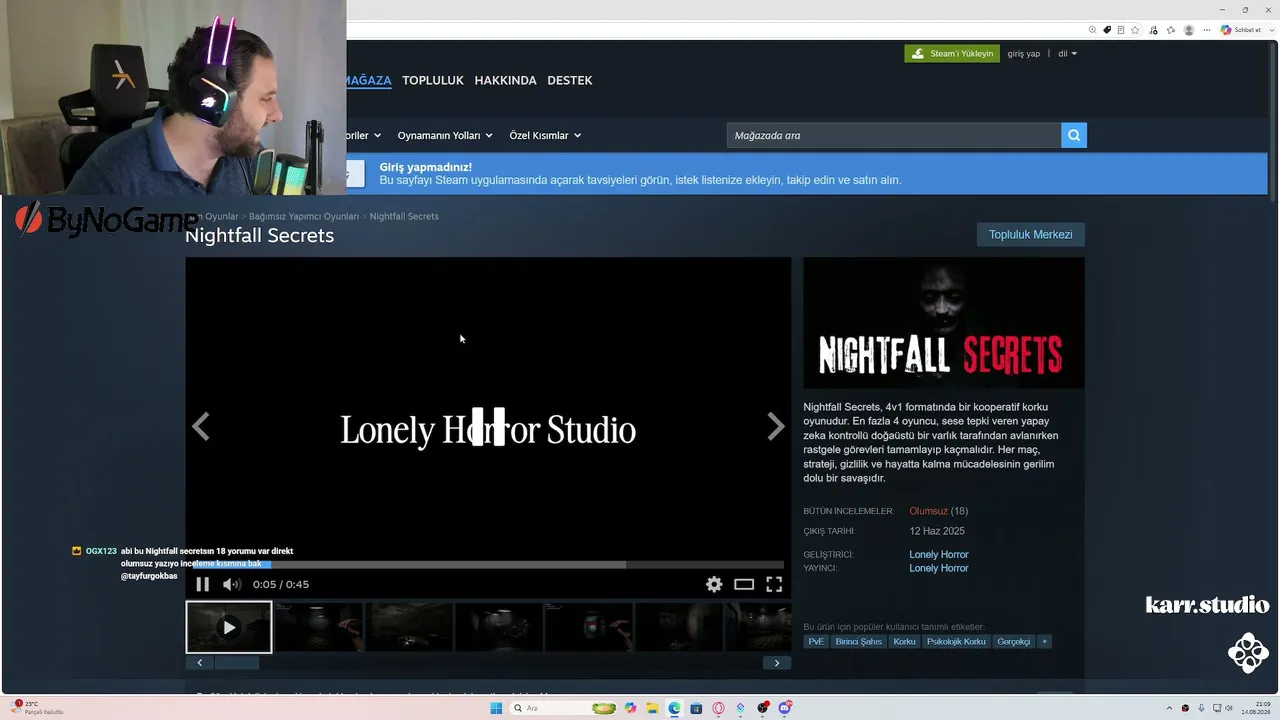Select the 'Korku' tag
The image size is (1280, 720).
(905, 641)
